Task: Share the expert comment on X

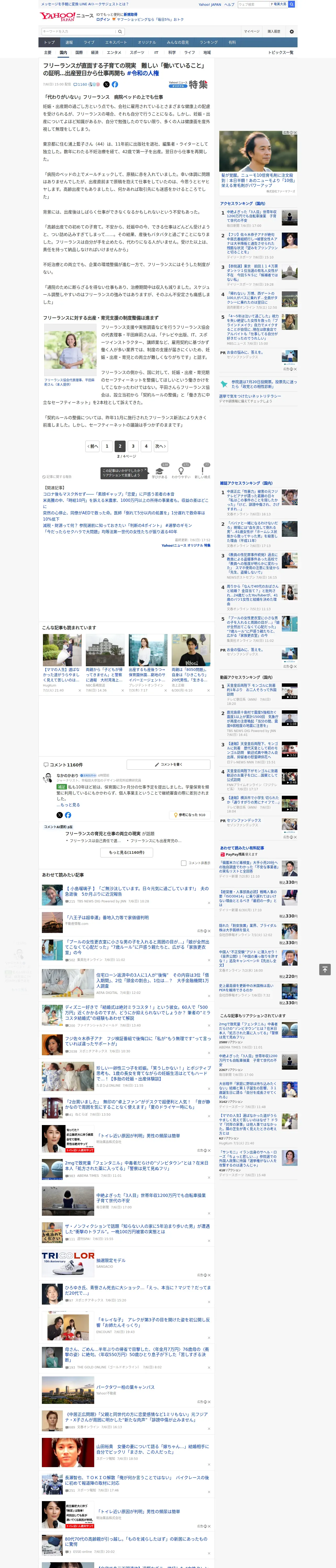Action: (x=59, y=815)
